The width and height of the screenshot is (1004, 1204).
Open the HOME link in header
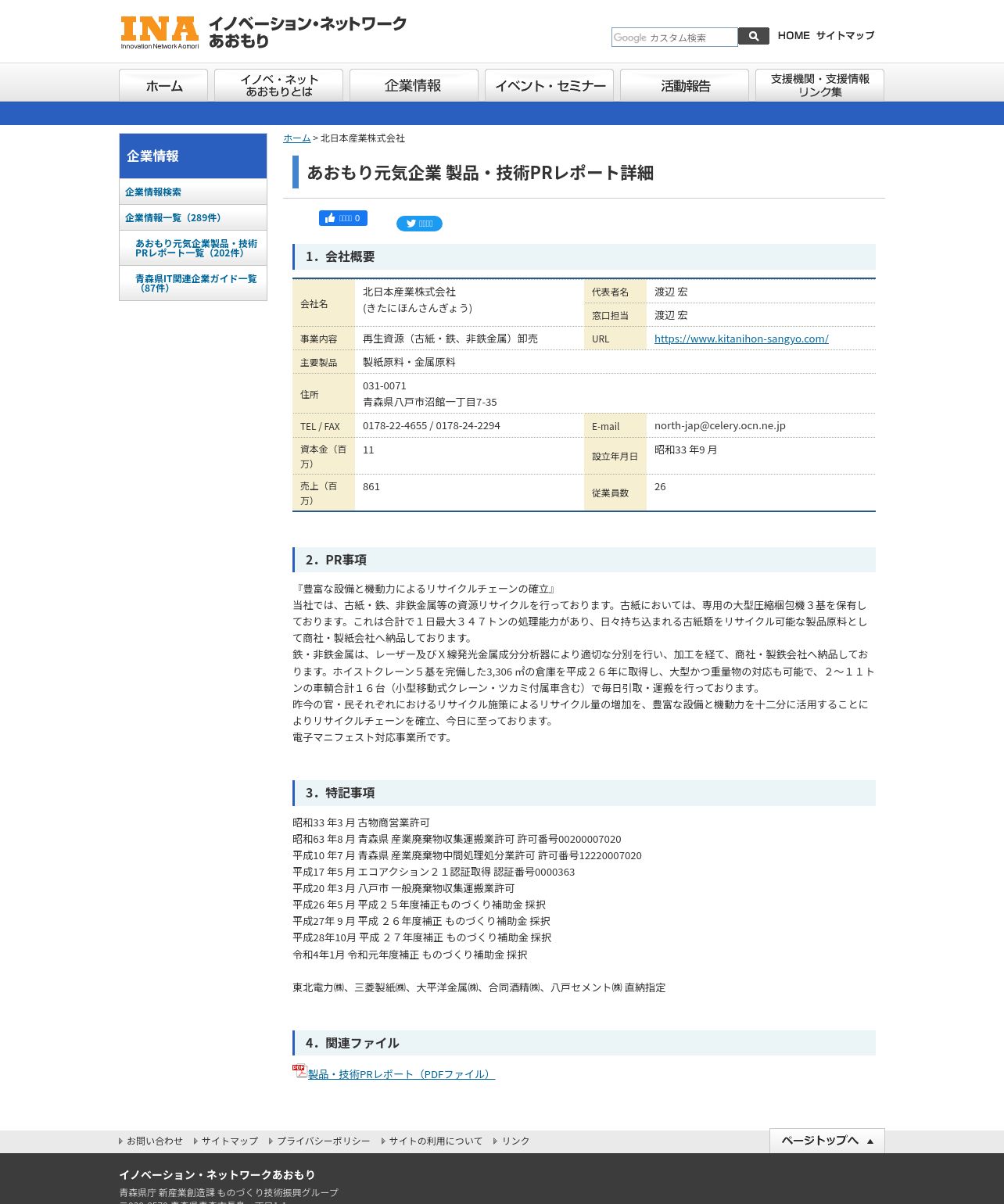pos(794,35)
